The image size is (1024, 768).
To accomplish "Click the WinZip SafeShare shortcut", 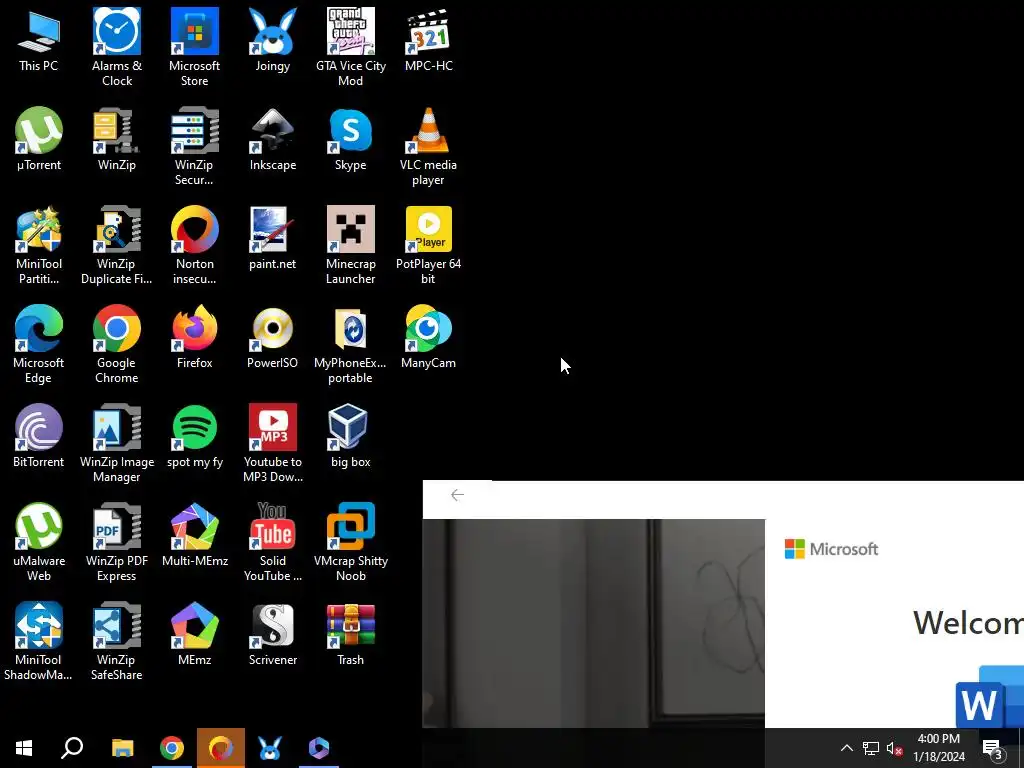I will [x=116, y=641].
